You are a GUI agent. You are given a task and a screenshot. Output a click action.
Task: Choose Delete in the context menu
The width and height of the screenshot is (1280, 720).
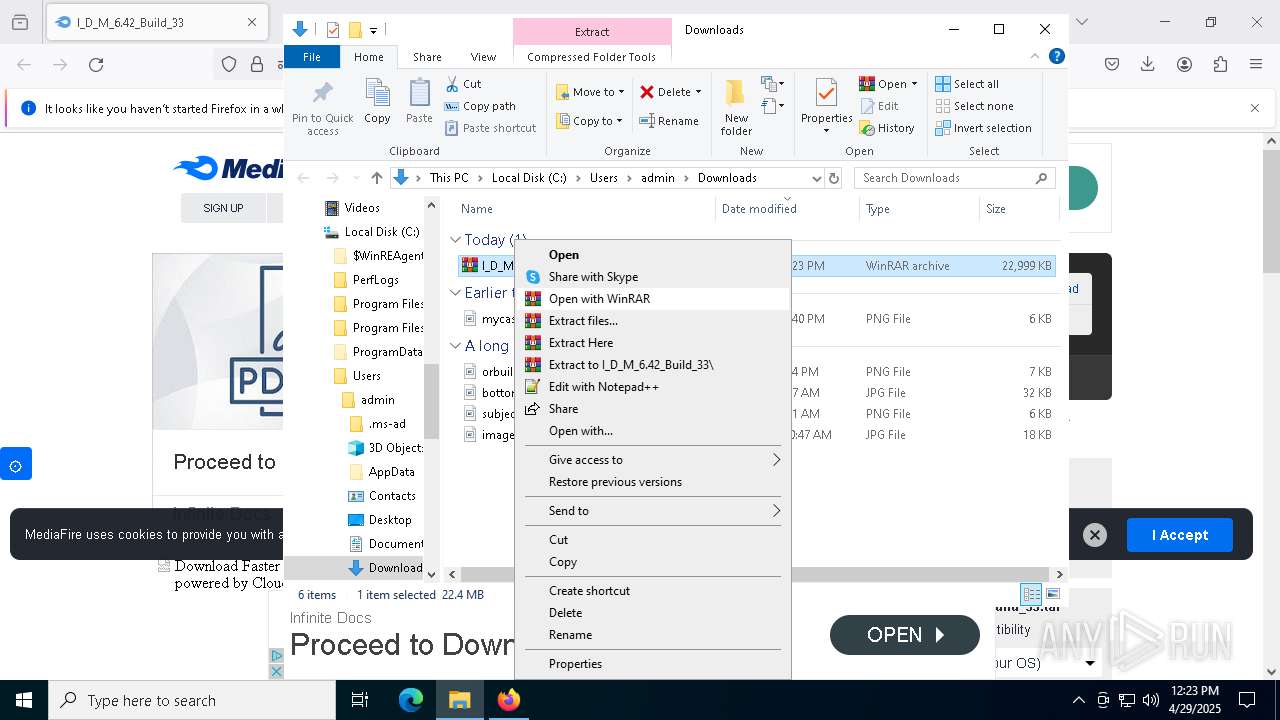click(x=653, y=613)
